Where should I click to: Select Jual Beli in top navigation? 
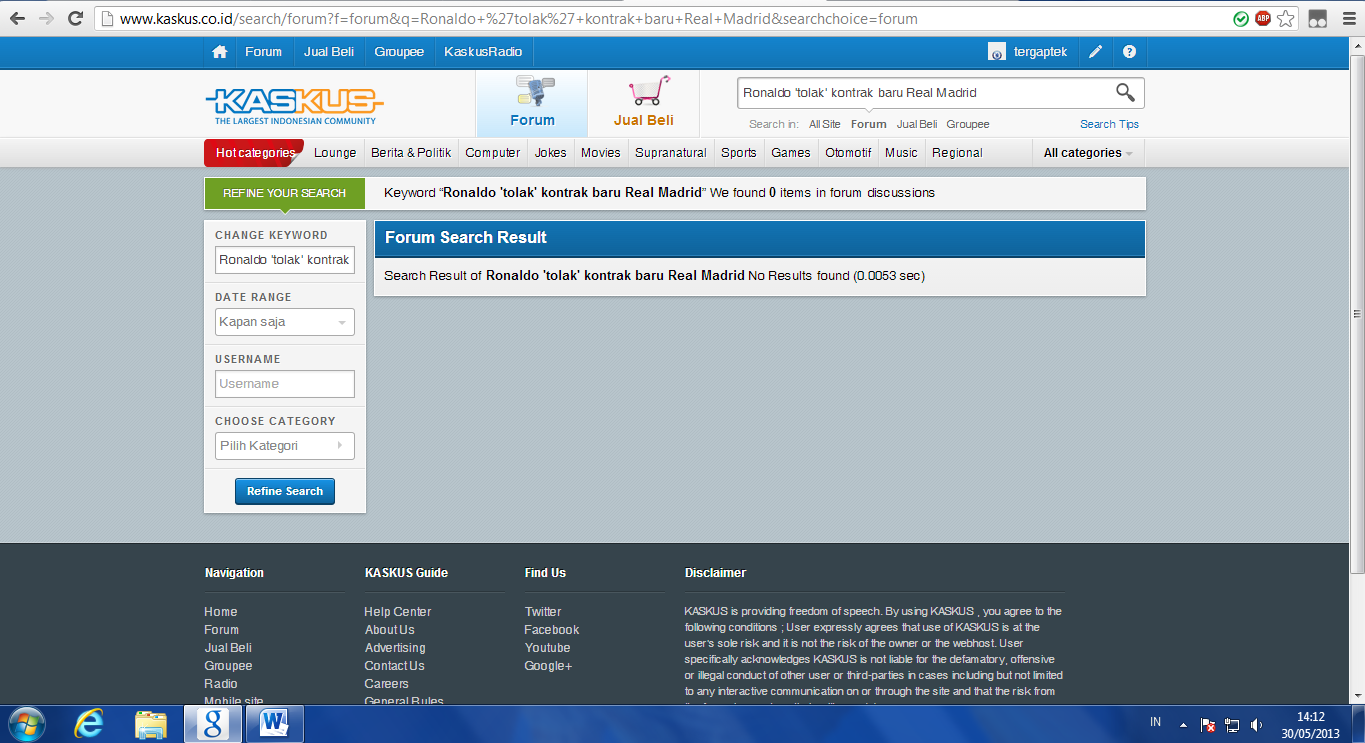[329, 52]
